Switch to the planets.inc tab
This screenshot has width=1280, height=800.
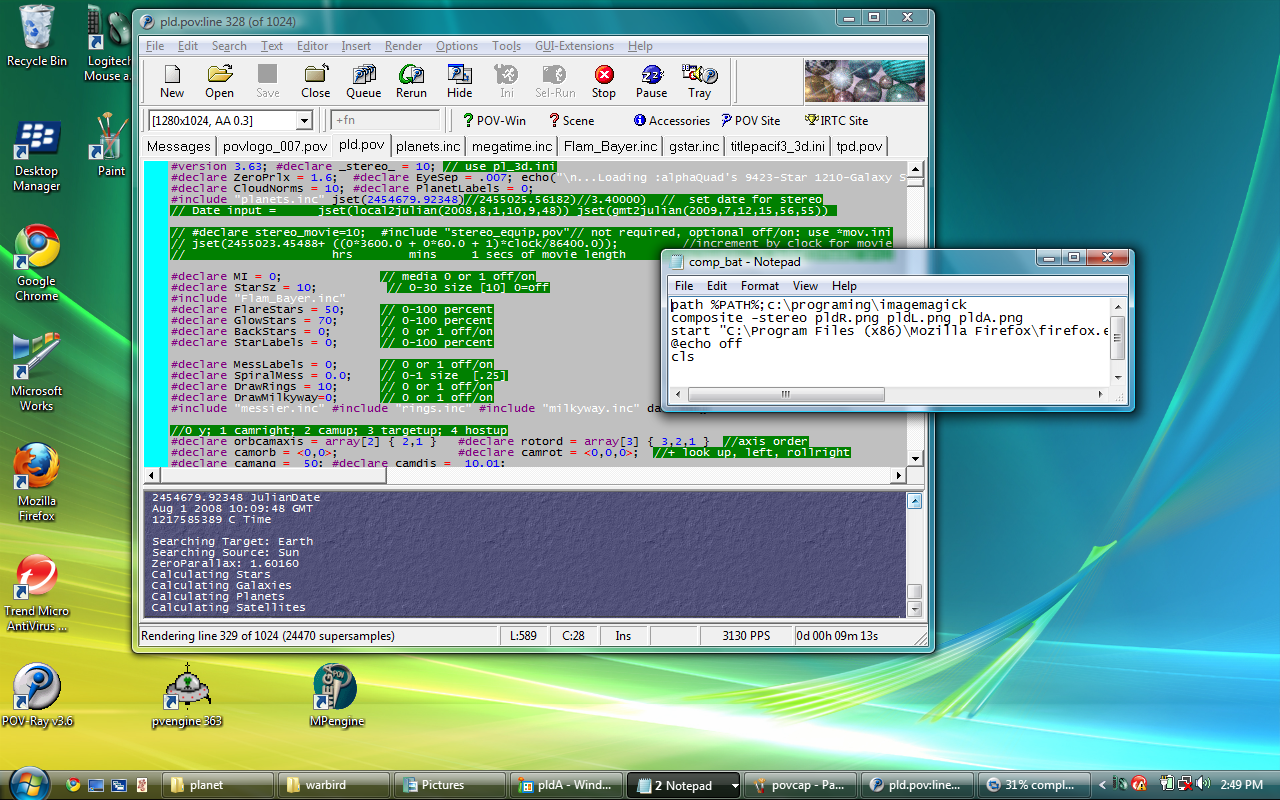(x=428, y=146)
